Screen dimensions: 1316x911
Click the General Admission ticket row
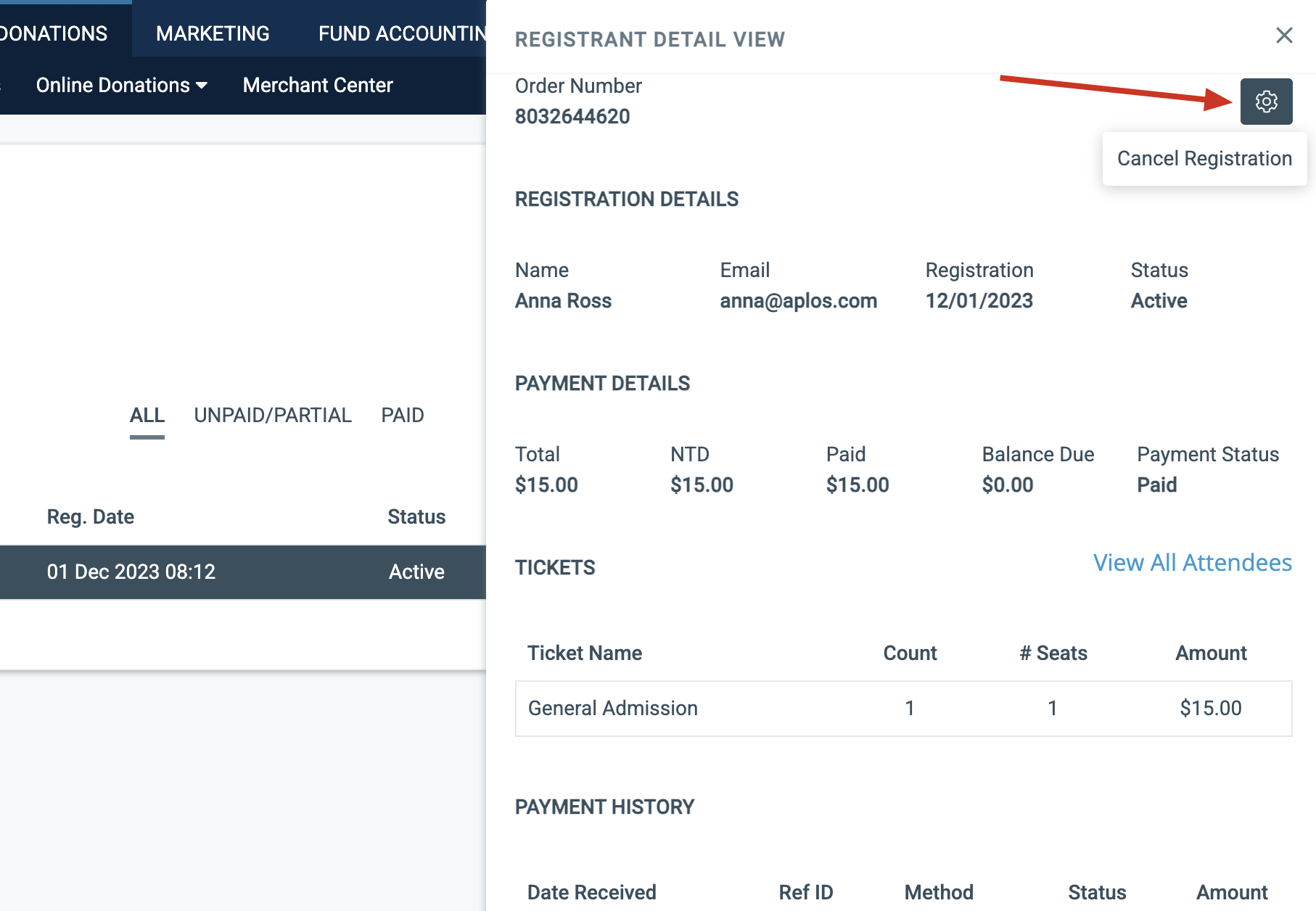(x=904, y=709)
